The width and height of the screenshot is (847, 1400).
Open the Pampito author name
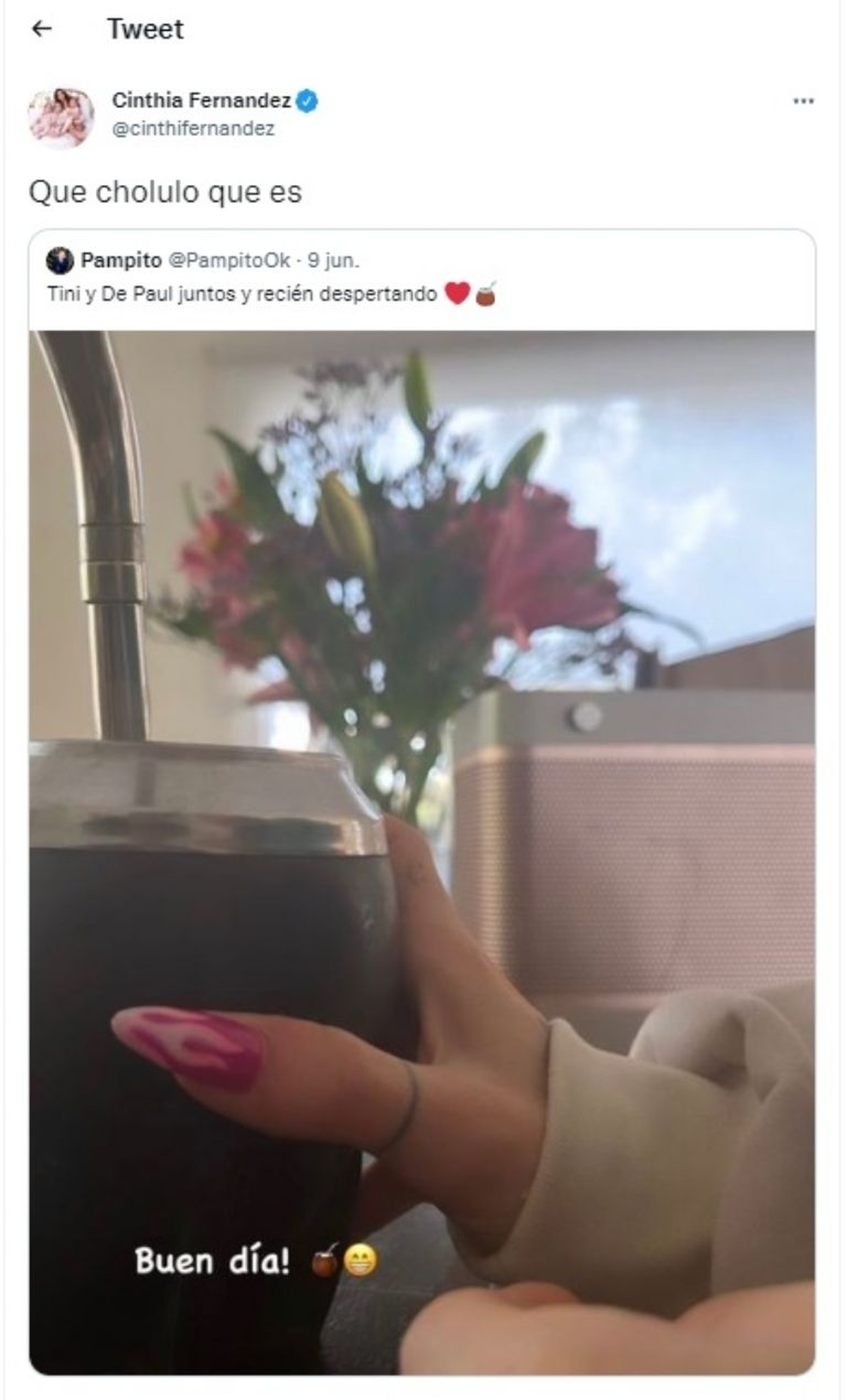coord(121,260)
